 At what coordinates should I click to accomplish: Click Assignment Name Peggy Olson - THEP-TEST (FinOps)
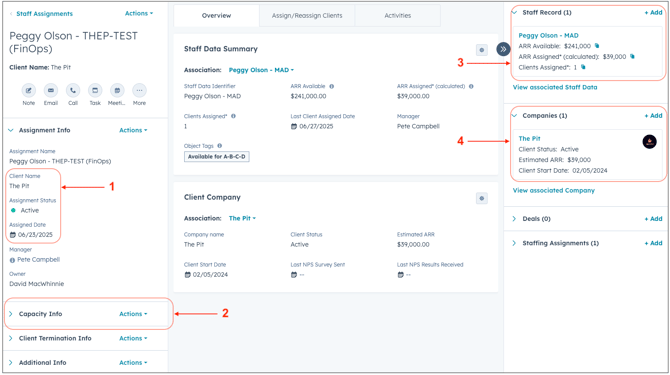(x=60, y=161)
